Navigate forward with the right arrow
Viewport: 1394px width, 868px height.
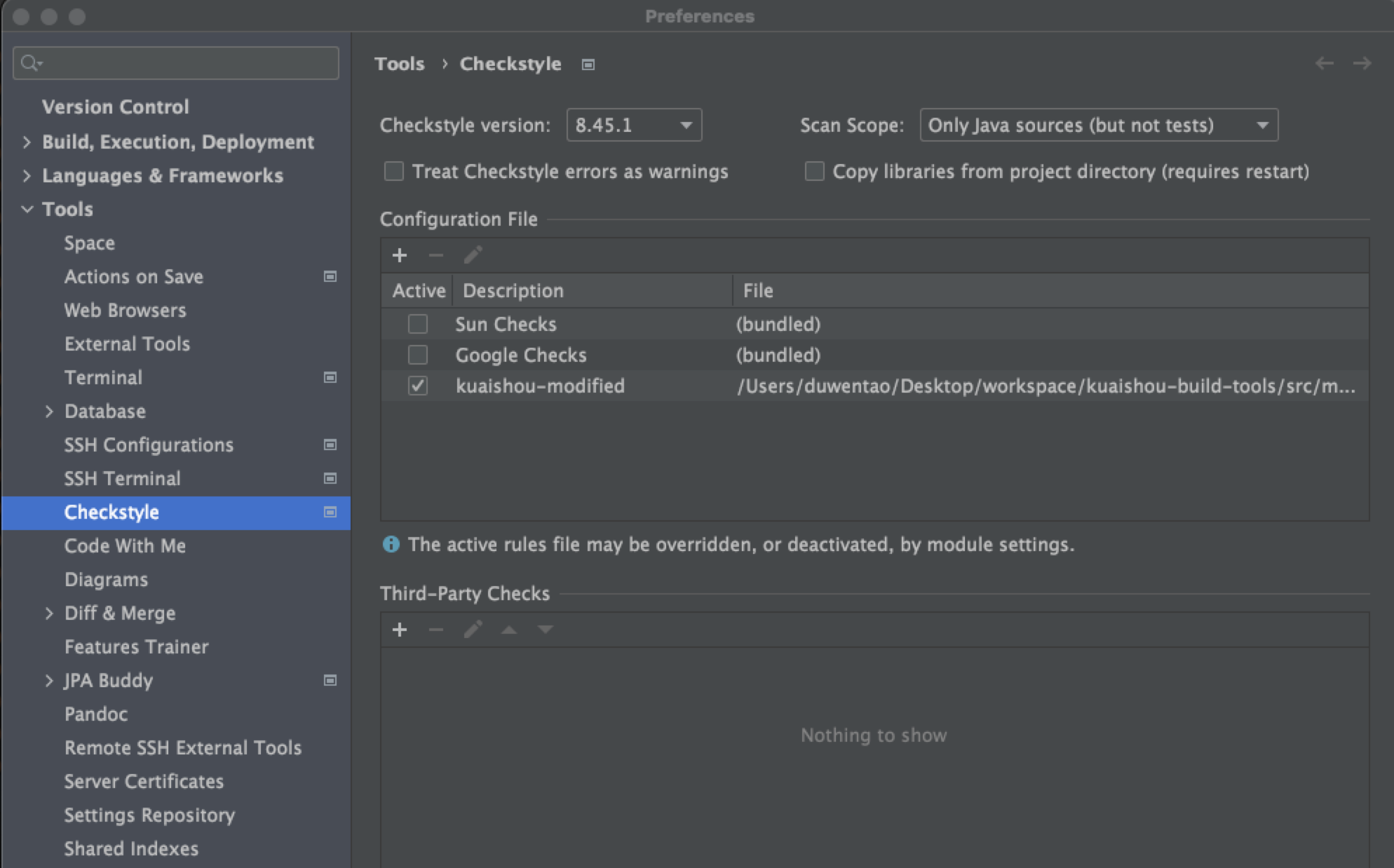click(1362, 64)
